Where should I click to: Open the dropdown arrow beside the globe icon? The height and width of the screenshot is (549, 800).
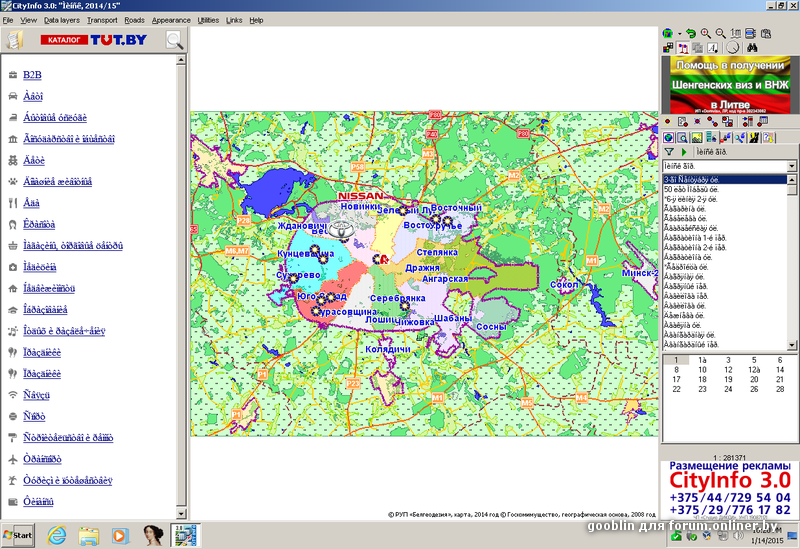coord(679,33)
